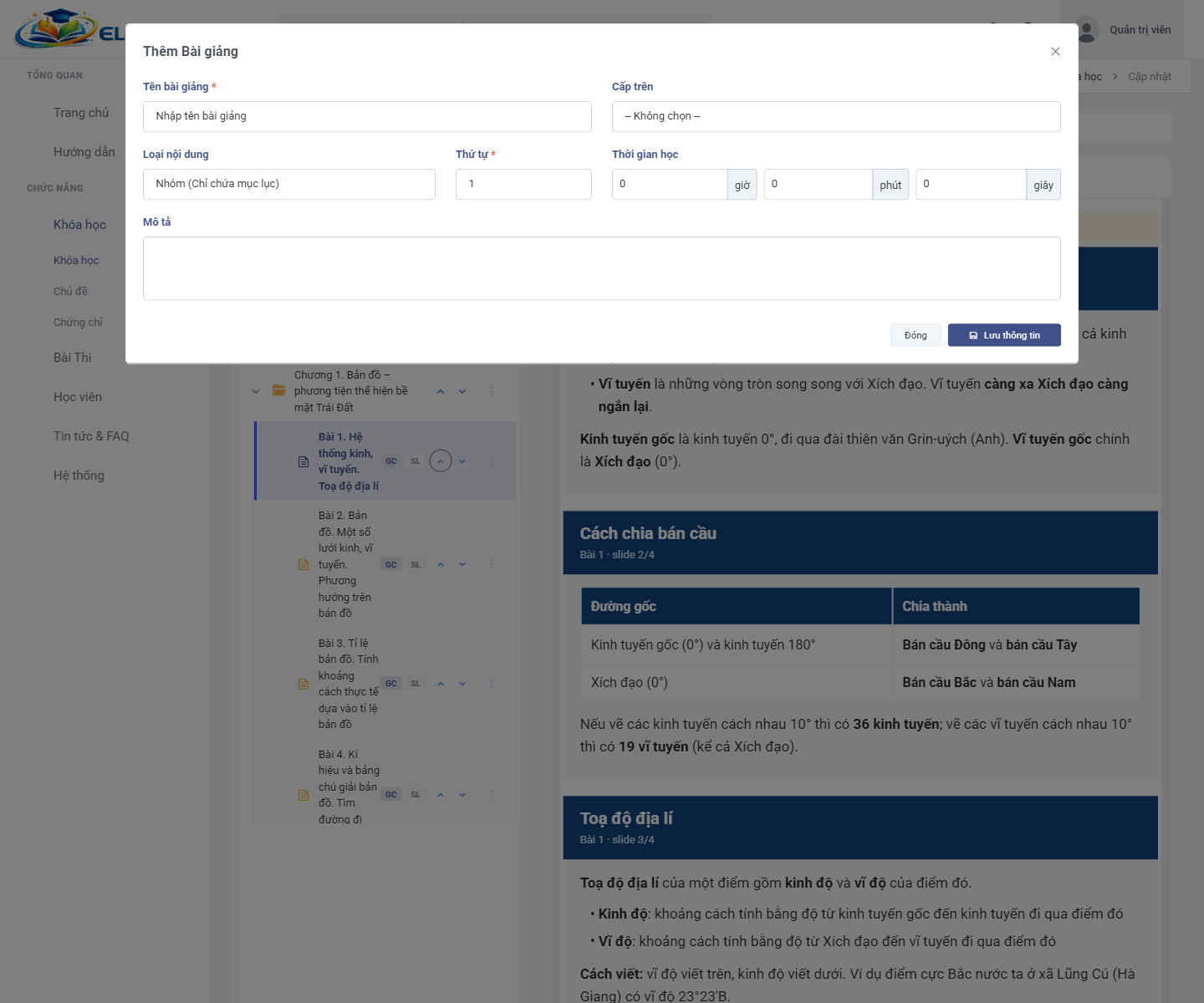The height and width of the screenshot is (1003, 1204).
Task: Click the giờ (hours) input field
Action: (670, 184)
